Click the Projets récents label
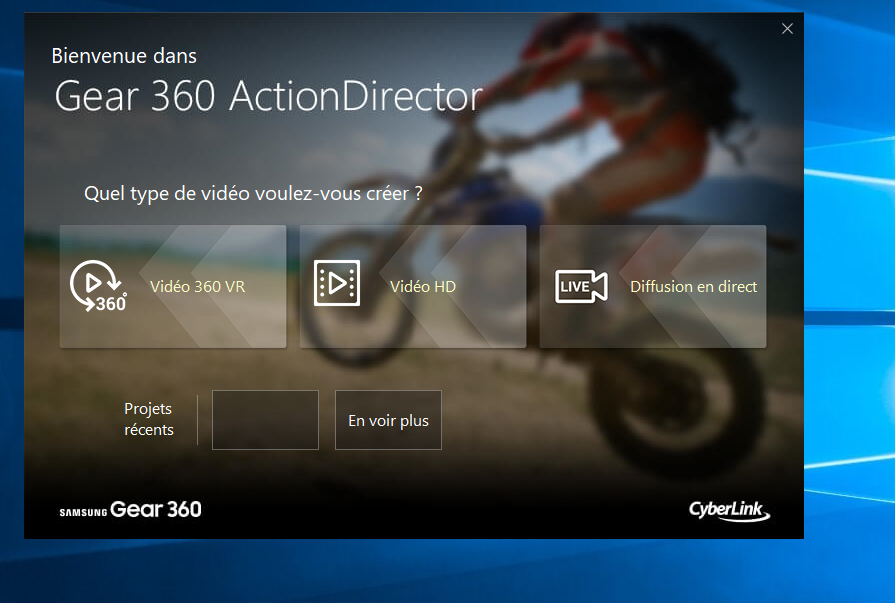Viewport: 895px width, 603px height. pyautogui.click(x=148, y=419)
